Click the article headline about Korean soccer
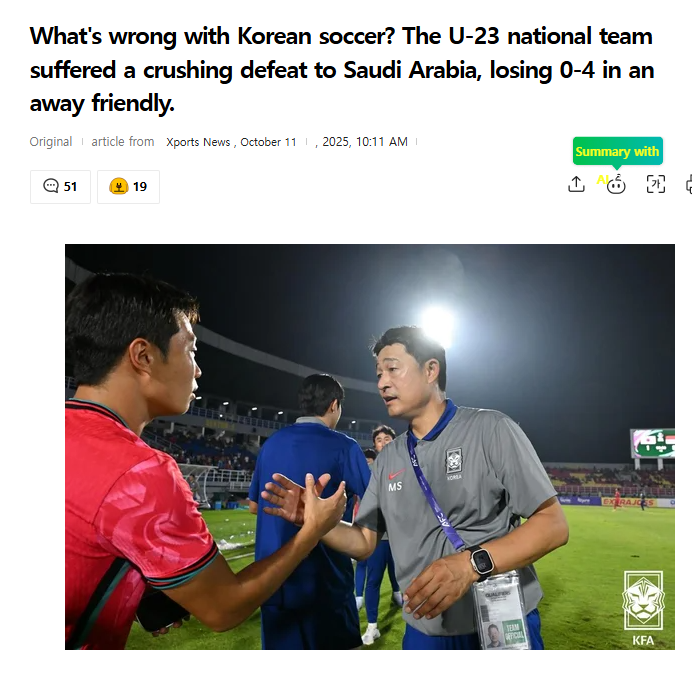Screen dimensions: 692x674 coord(342,69)
